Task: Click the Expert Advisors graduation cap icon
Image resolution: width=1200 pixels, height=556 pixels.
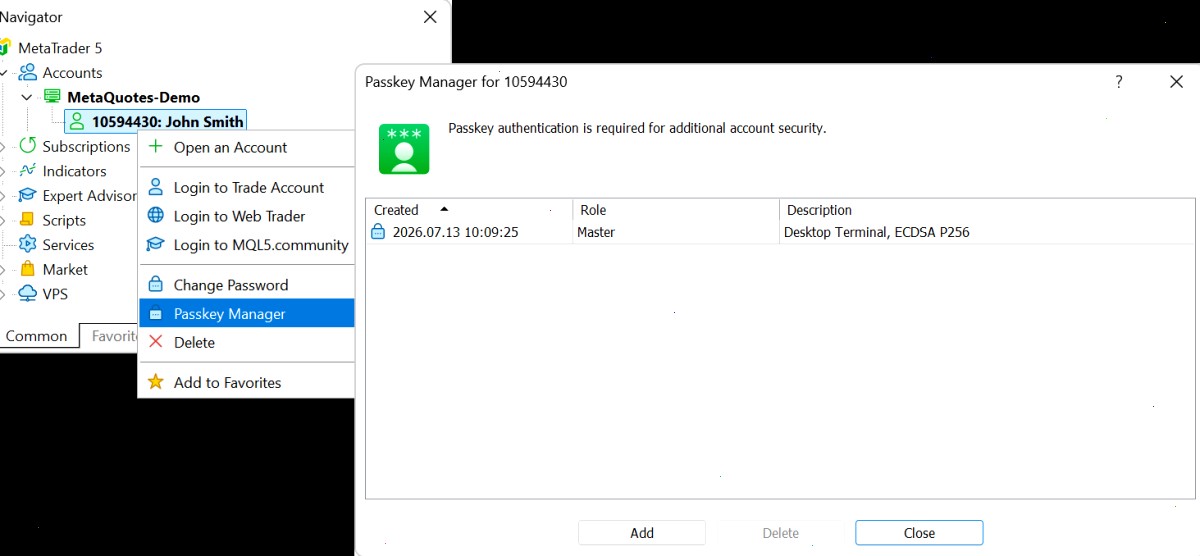Action: 28,196
